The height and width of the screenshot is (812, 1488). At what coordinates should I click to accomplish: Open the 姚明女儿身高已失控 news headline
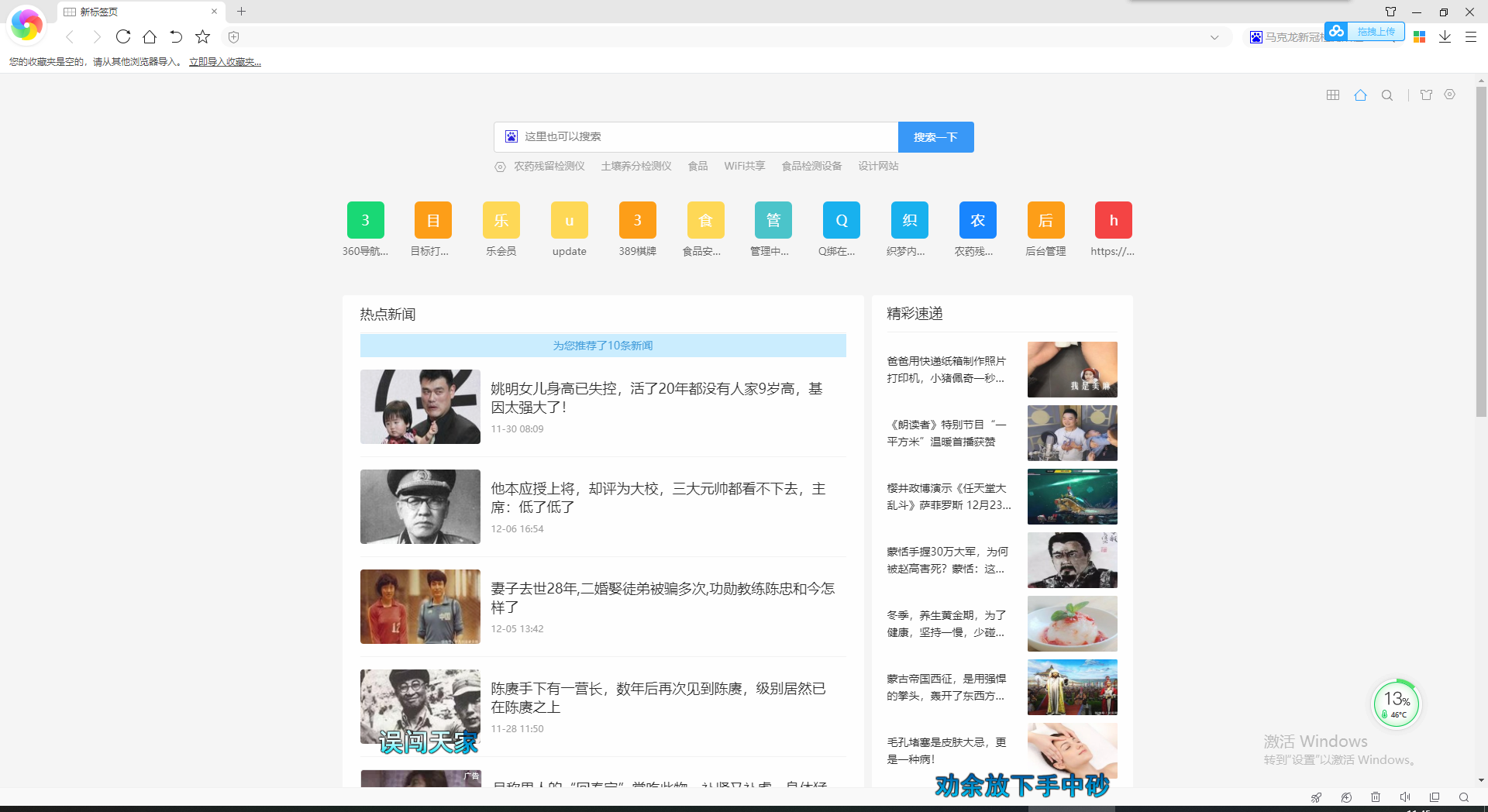point(656,397)
